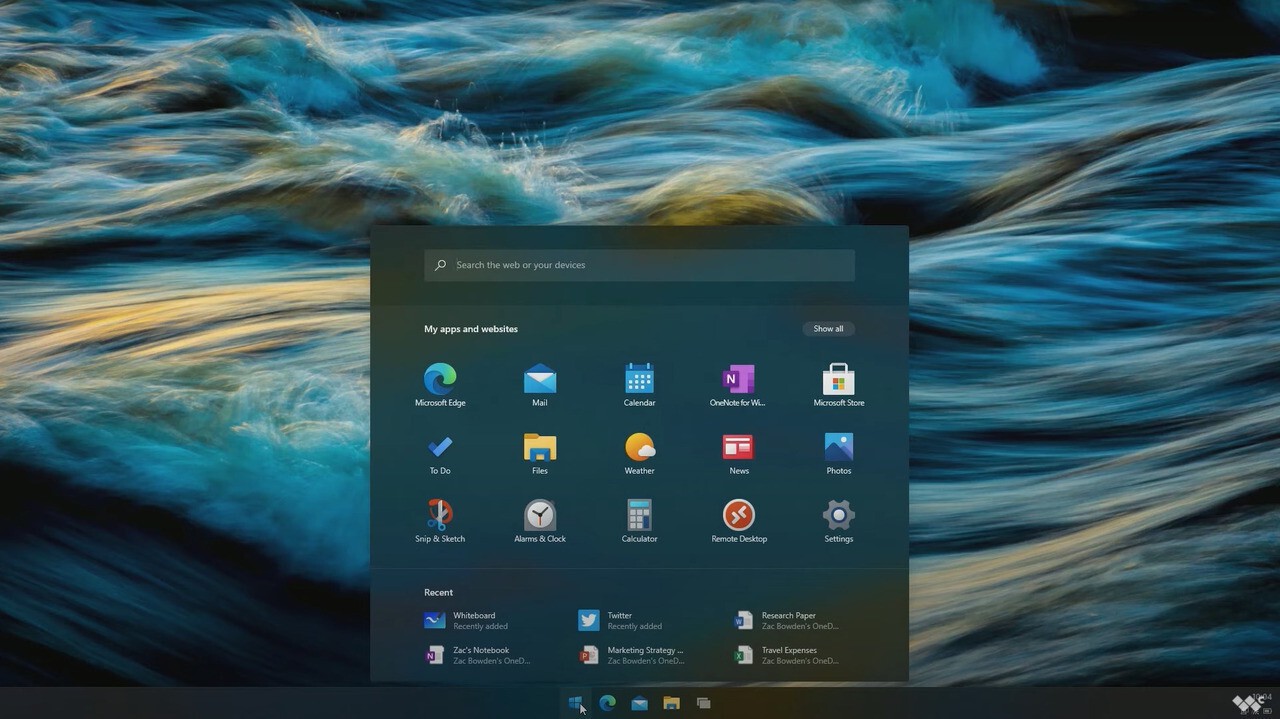Screen dimensions: 1280x719
Task: Click the Start button on the taskbar
Action: [575, 703]
